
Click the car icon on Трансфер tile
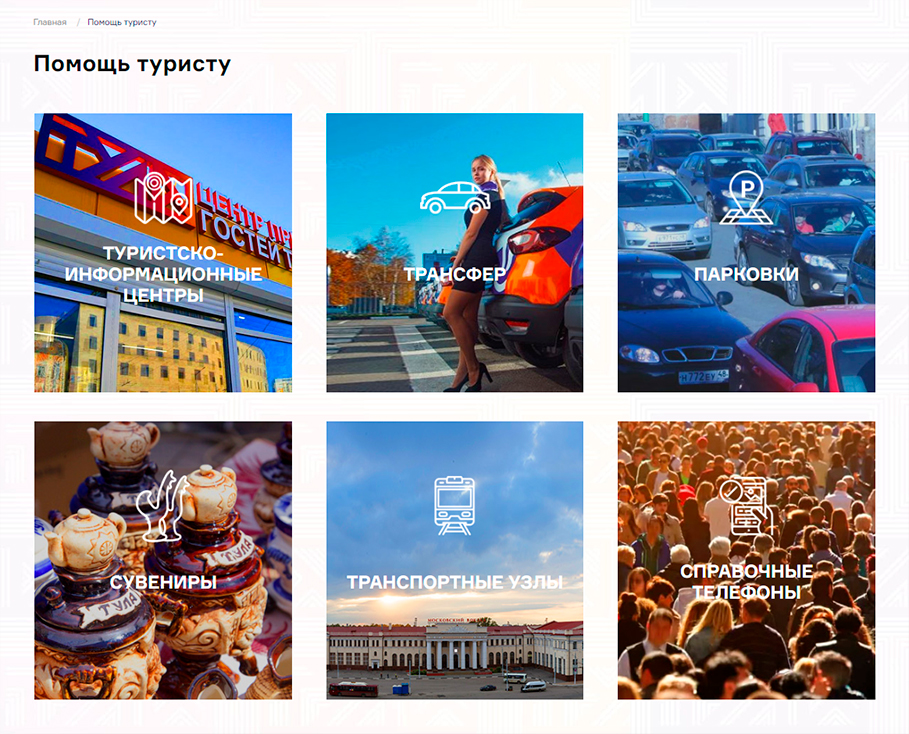(454, 198)
